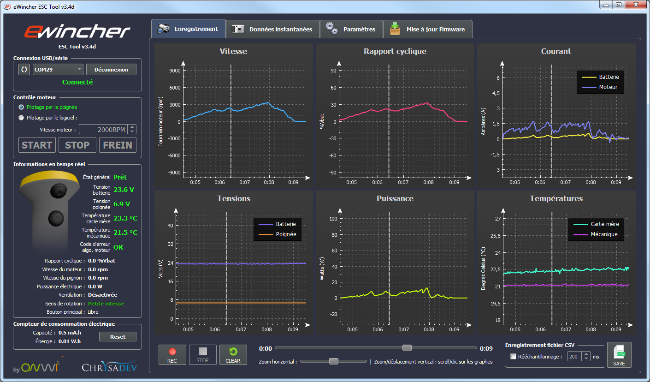Clear graphs with the green CLEAR icon

point(233,355)
